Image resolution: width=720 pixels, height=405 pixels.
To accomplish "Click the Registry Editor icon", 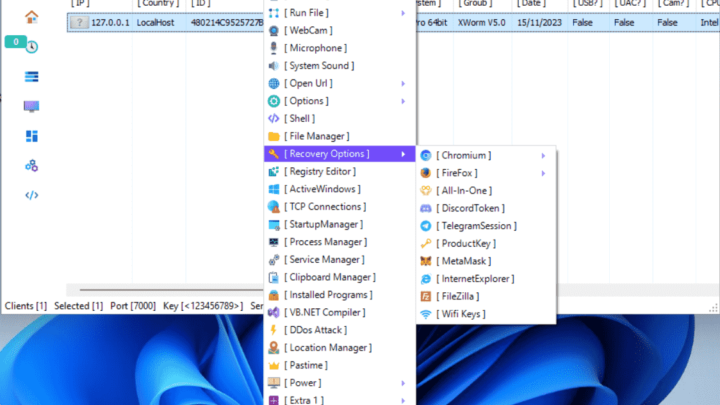I will tap(274, 171).
